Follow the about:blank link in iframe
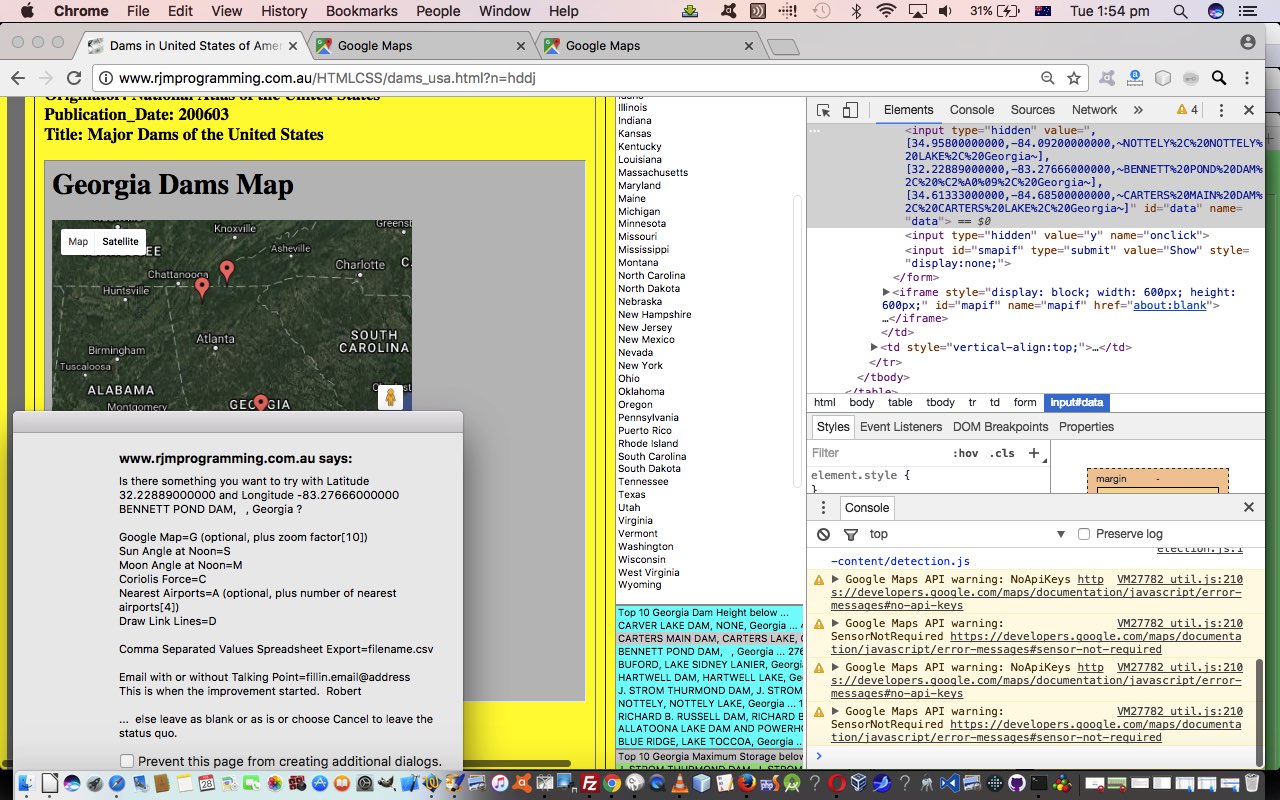1280x800 pixels. click(1170, 305)
